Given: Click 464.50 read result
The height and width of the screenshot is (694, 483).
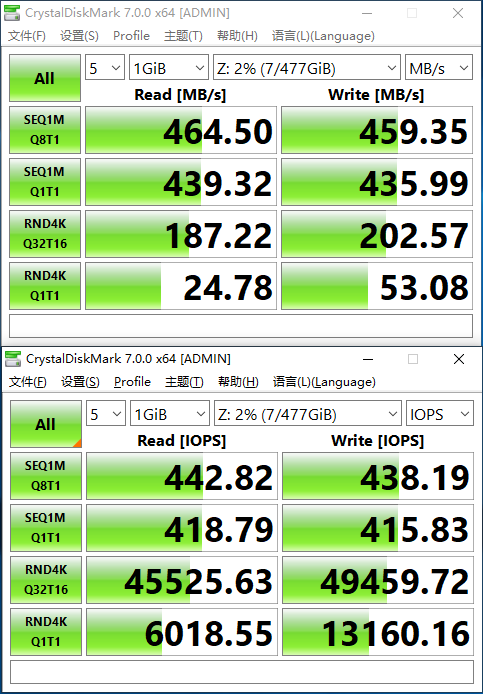Looking at the screenshot, I should 181,130.
